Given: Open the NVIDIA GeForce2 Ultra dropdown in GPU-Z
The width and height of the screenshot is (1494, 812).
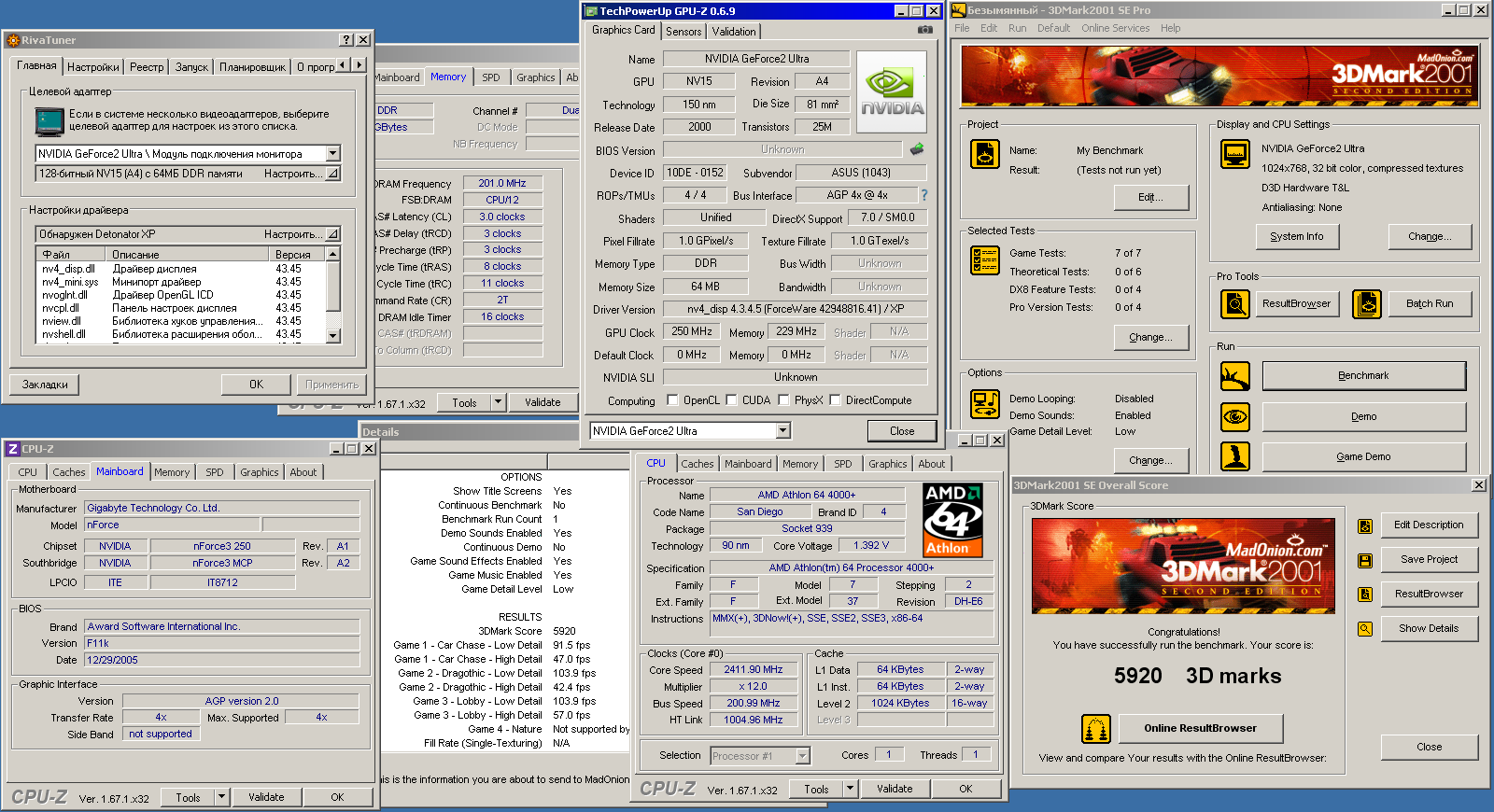Looking at the screenshot, I should (782, 431).
